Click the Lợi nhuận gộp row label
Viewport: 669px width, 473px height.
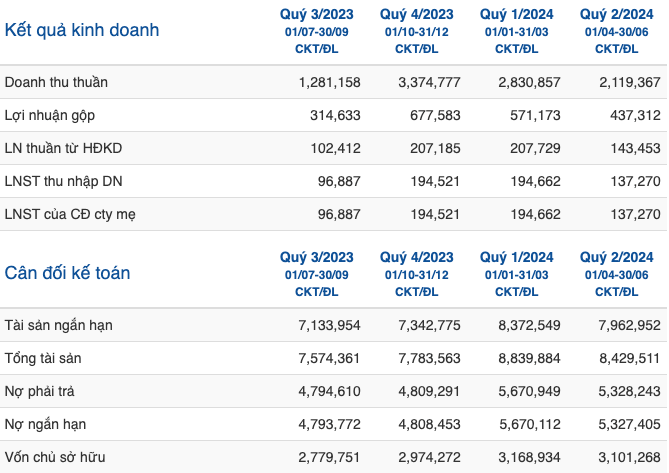tap(50, 115)
